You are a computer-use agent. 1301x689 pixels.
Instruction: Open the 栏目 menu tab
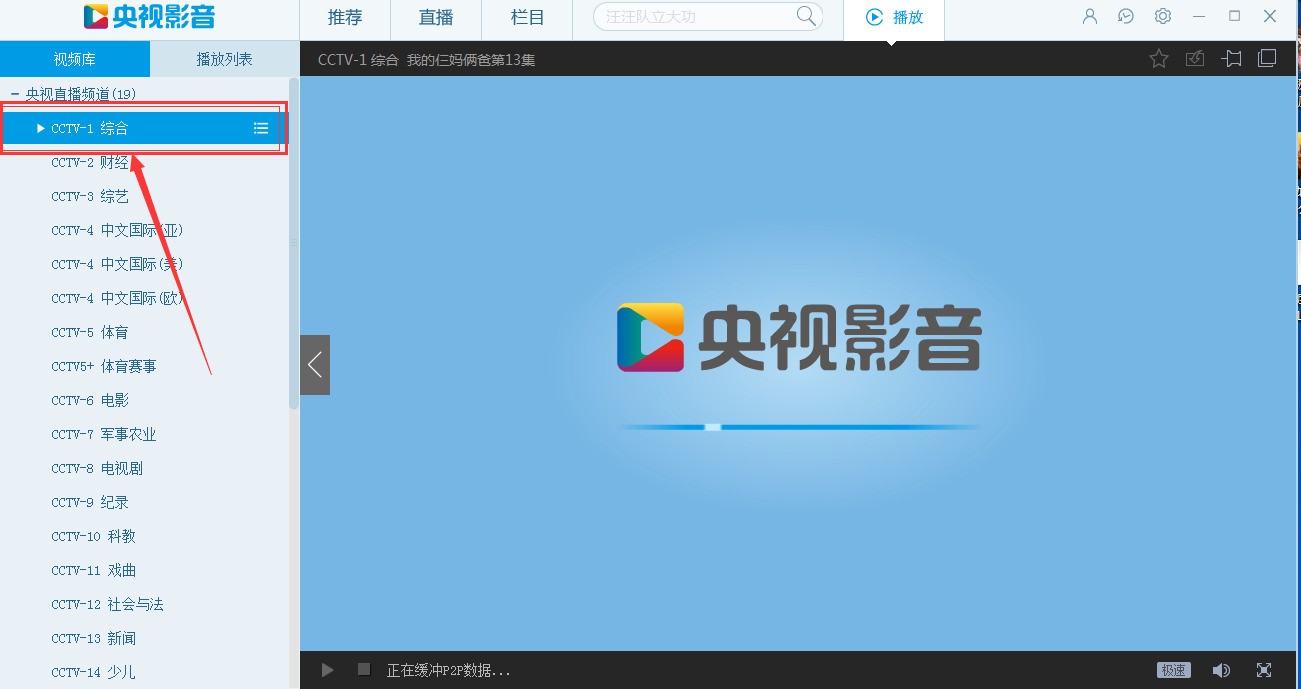coord(527,18)
